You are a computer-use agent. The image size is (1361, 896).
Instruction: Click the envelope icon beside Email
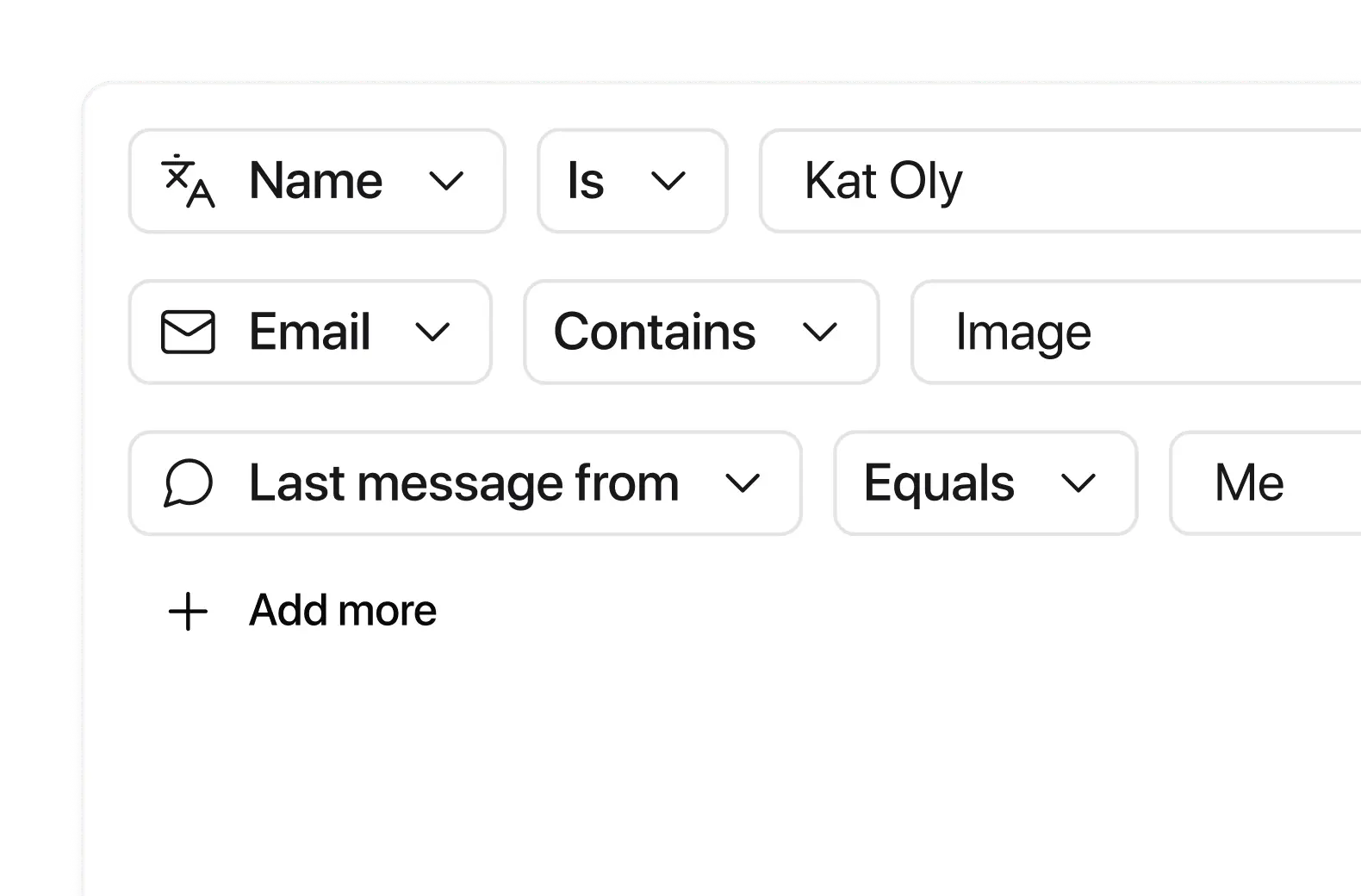(x=188, y=333)
